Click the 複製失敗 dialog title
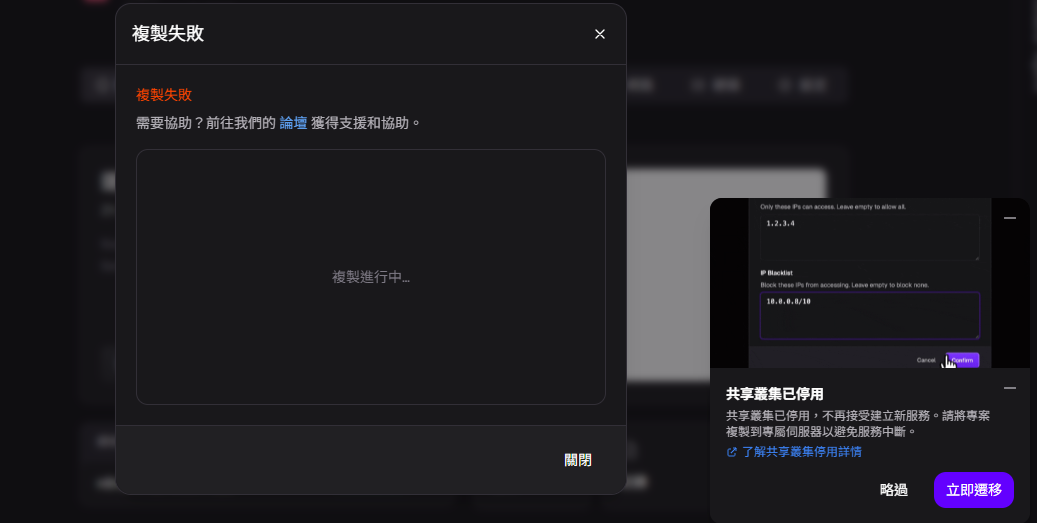The height and width of the screenshot is (523, 1037). (x=168, y=34)
